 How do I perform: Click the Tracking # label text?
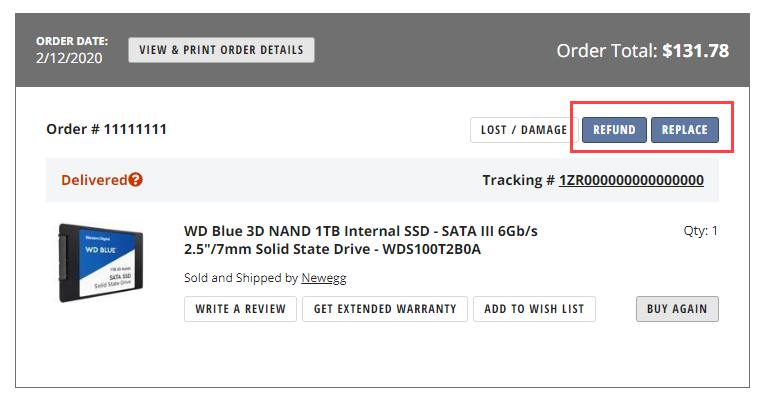point(519,180)
